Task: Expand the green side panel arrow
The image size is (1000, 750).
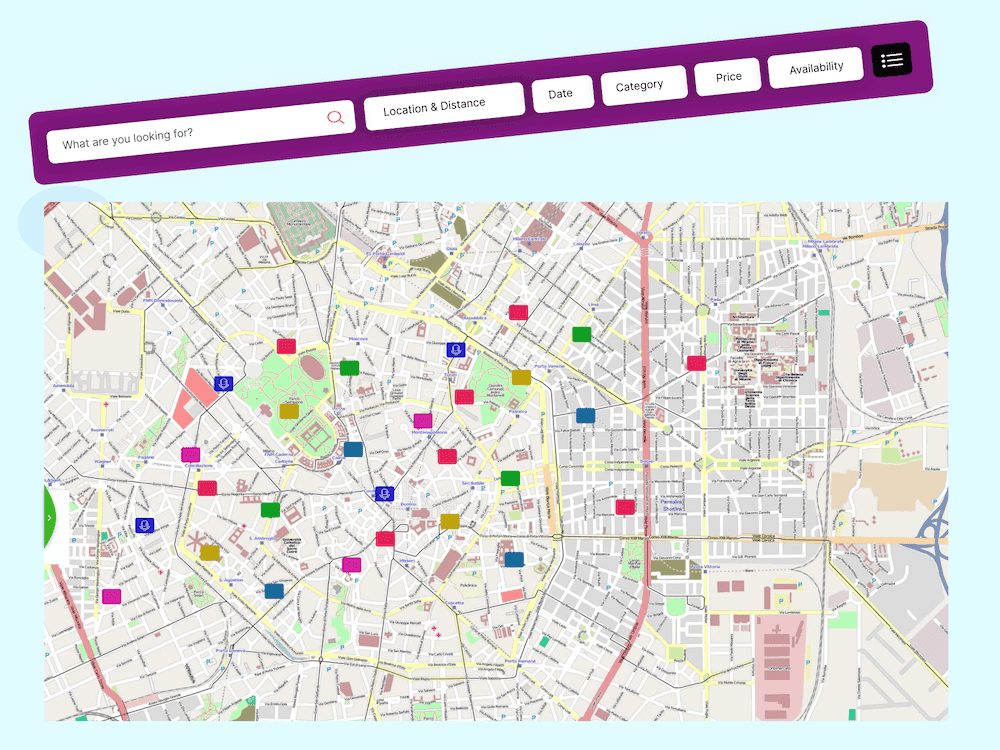Action: (50, 518)
